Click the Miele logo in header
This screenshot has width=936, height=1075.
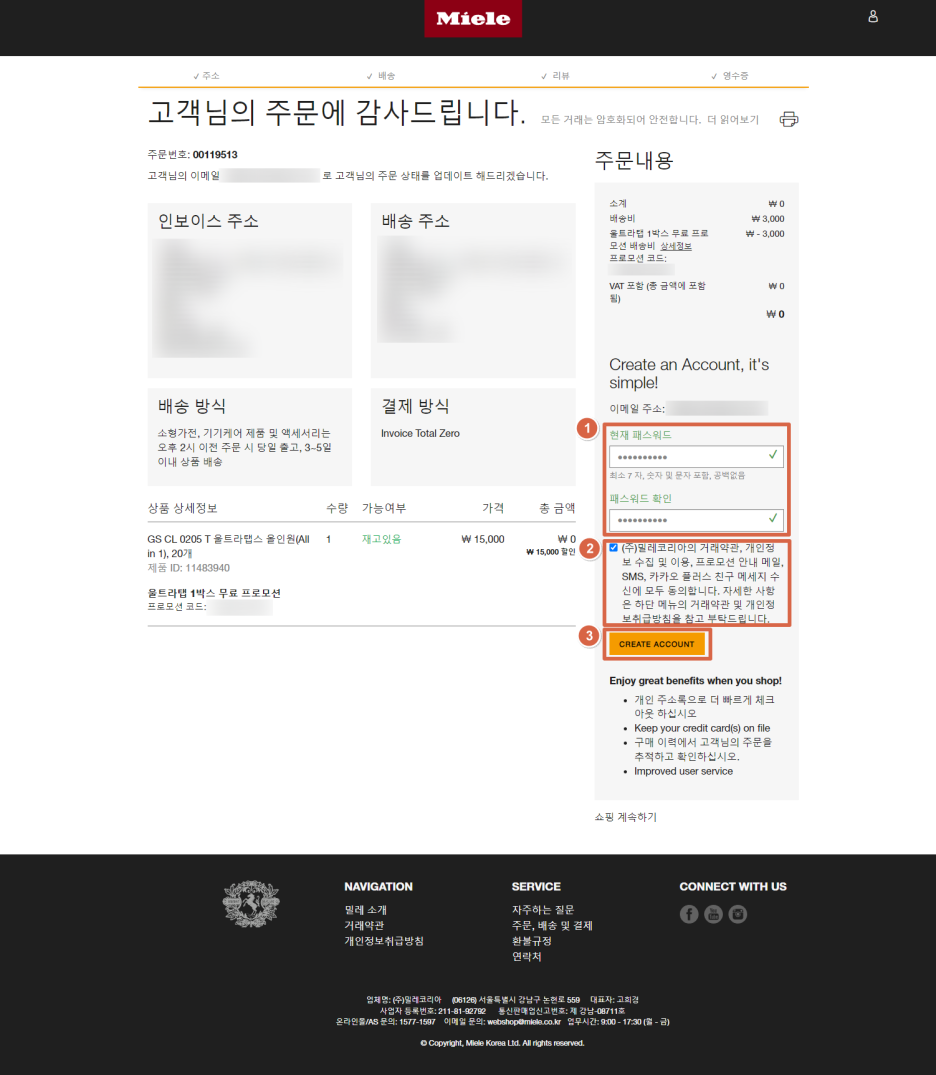(x=473, y=19)
